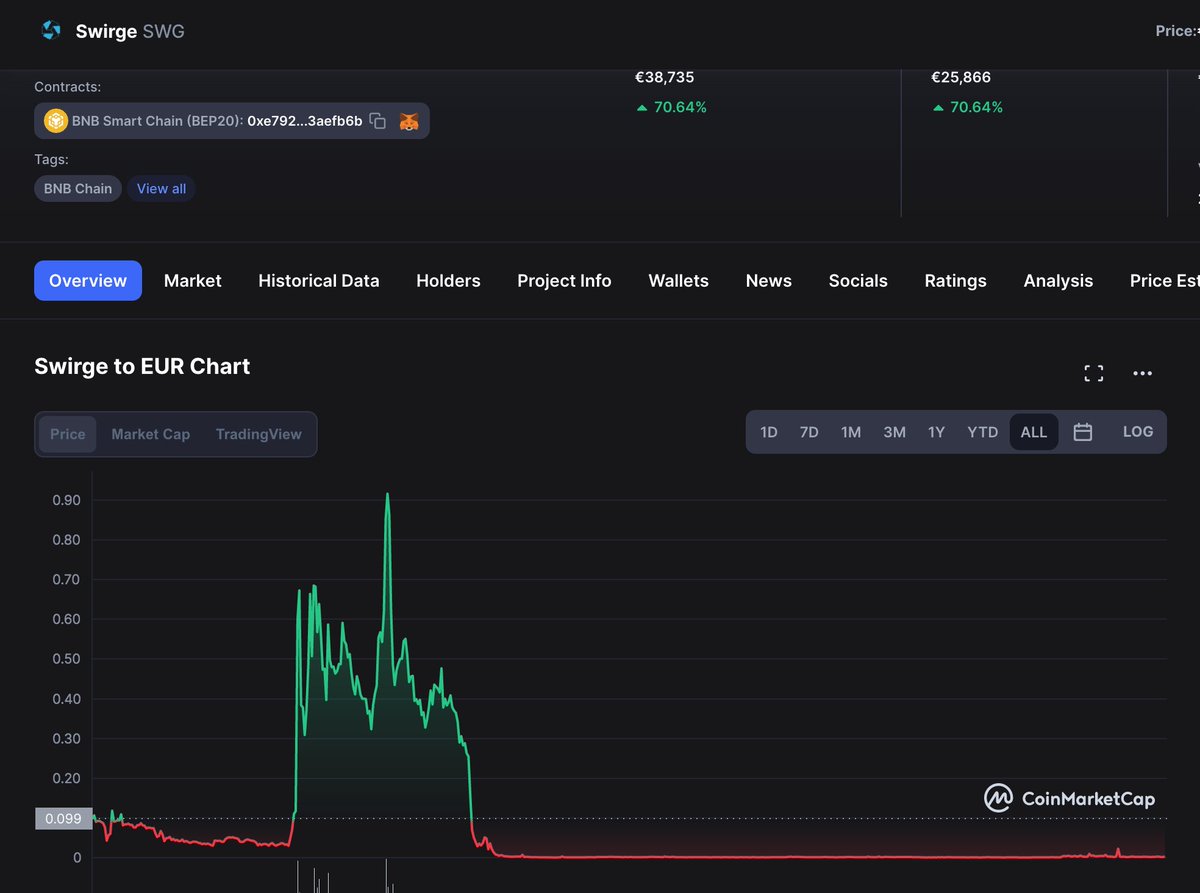Click the Swirge to EUR Chart heading

pyautogui.click(x=142, y=367)
